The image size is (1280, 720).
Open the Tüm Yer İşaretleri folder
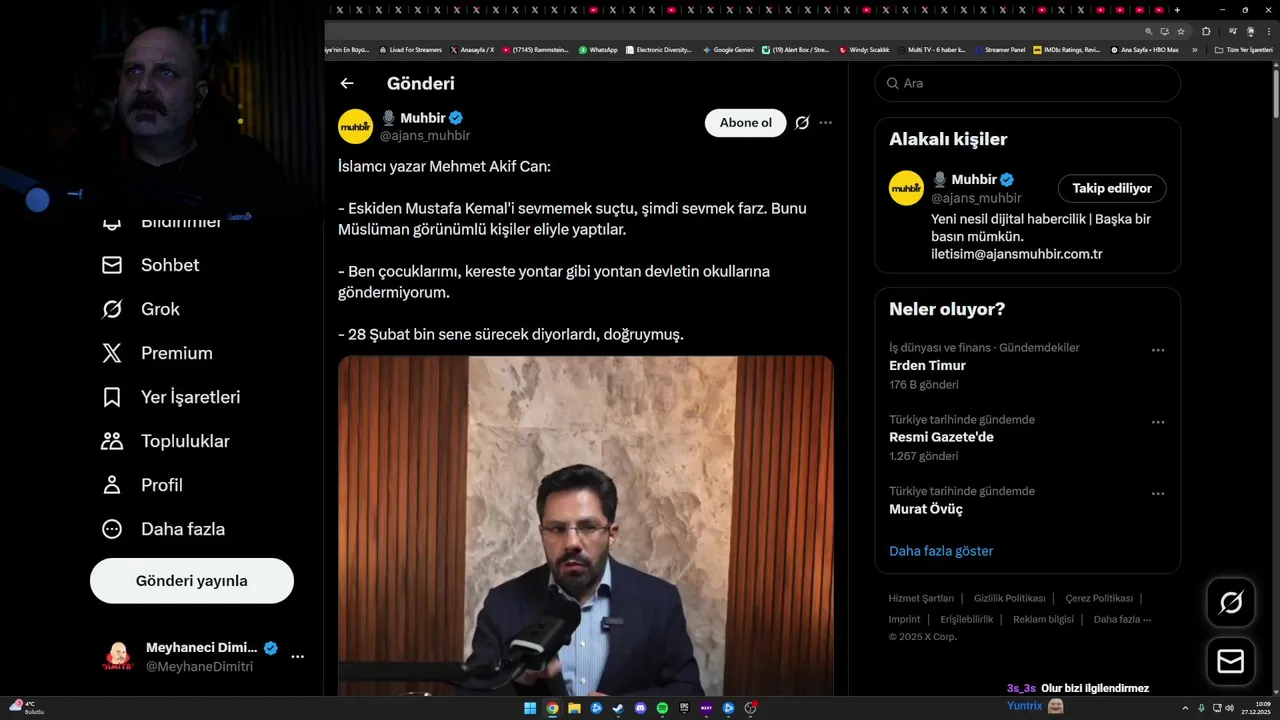[x=1244, y=49]
